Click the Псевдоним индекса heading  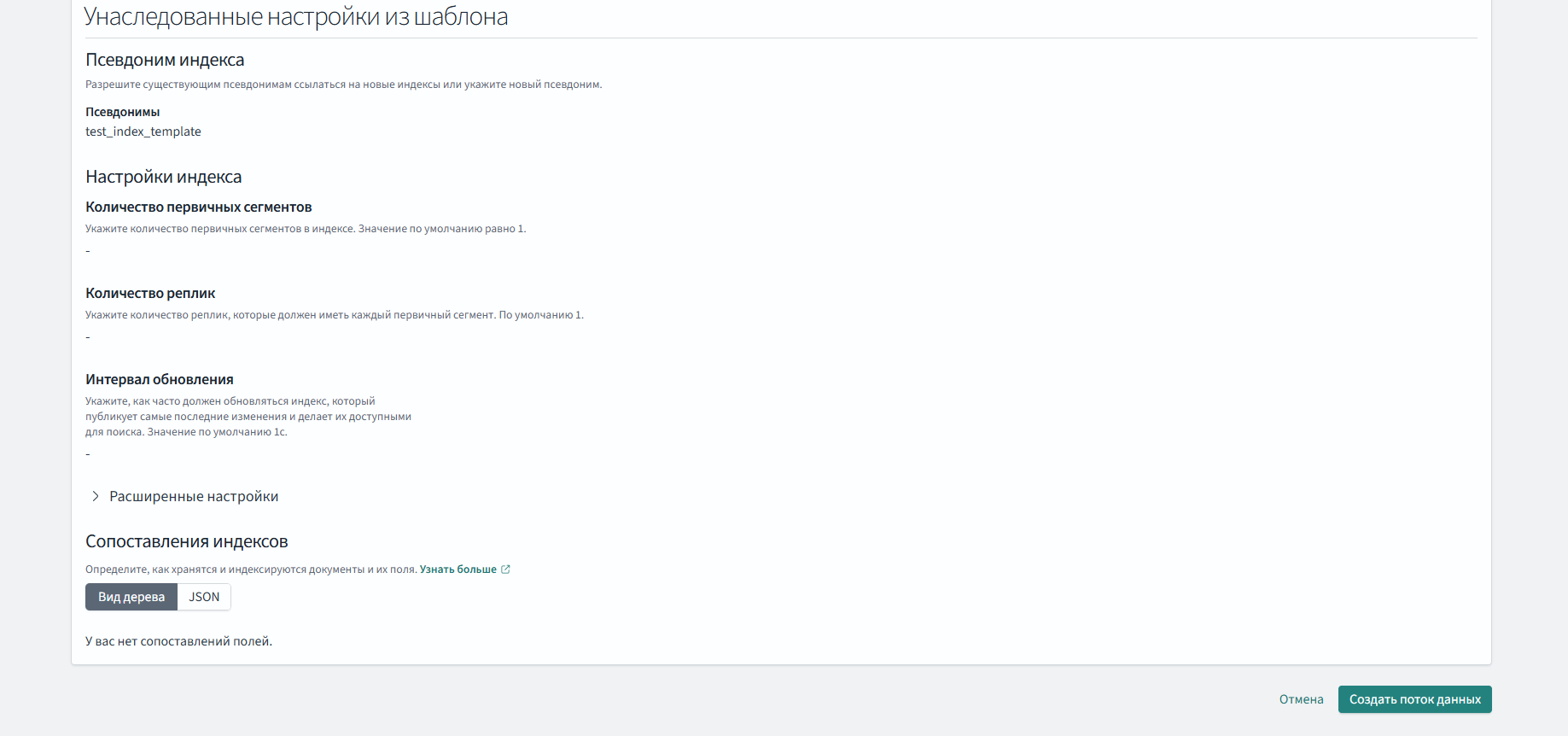click(165, 60)
